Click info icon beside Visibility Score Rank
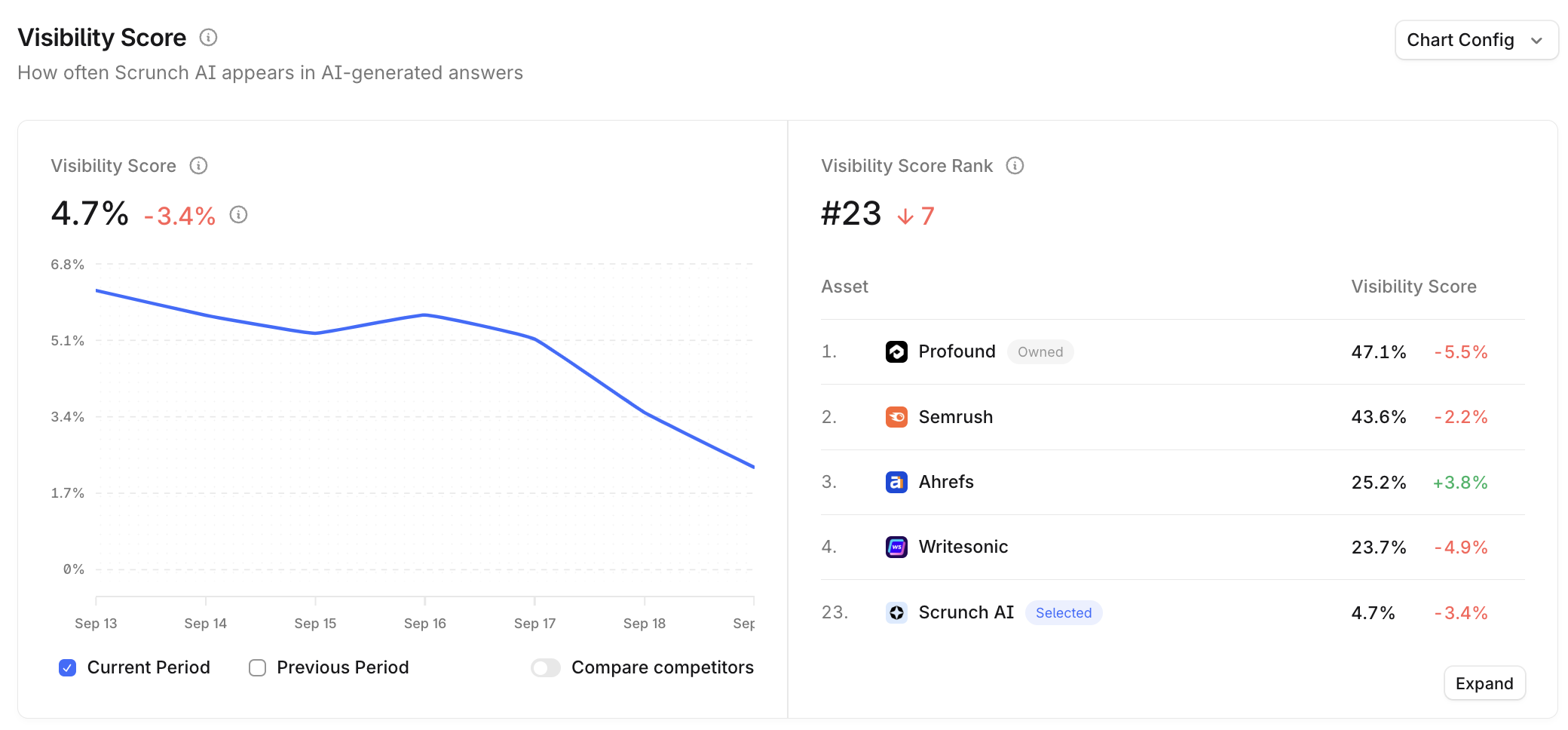1568x730 pixels. (x=1015, y=166)
